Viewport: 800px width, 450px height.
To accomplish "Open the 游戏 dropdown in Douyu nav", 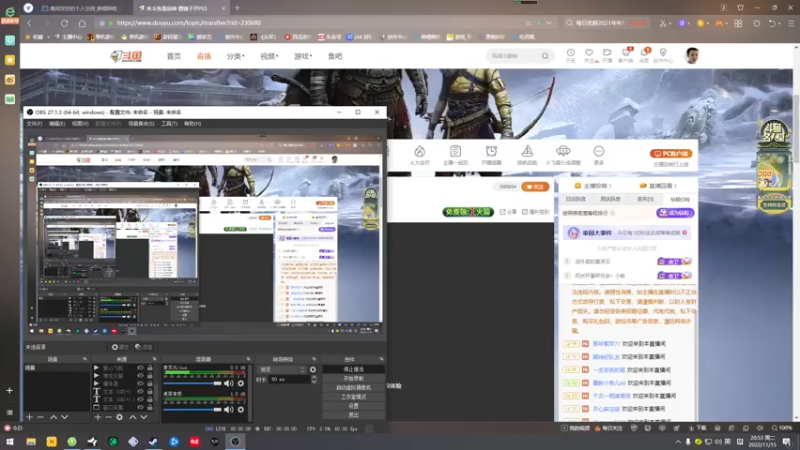I will point(303,56).
